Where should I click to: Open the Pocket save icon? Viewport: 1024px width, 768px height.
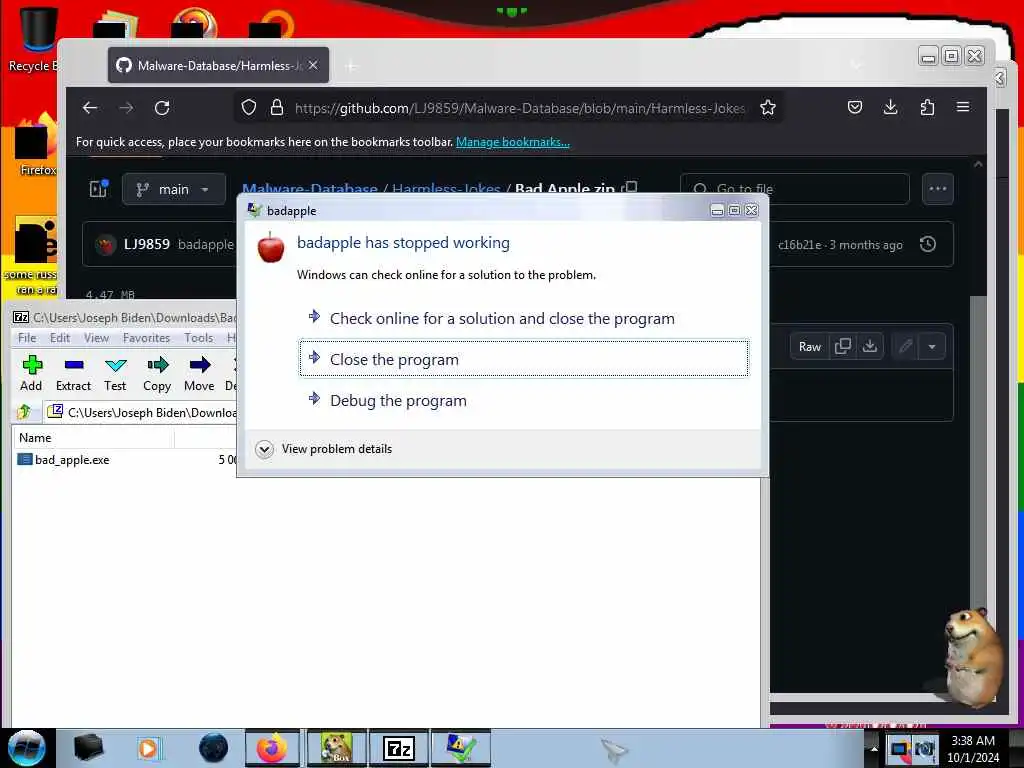coord(854,107)
